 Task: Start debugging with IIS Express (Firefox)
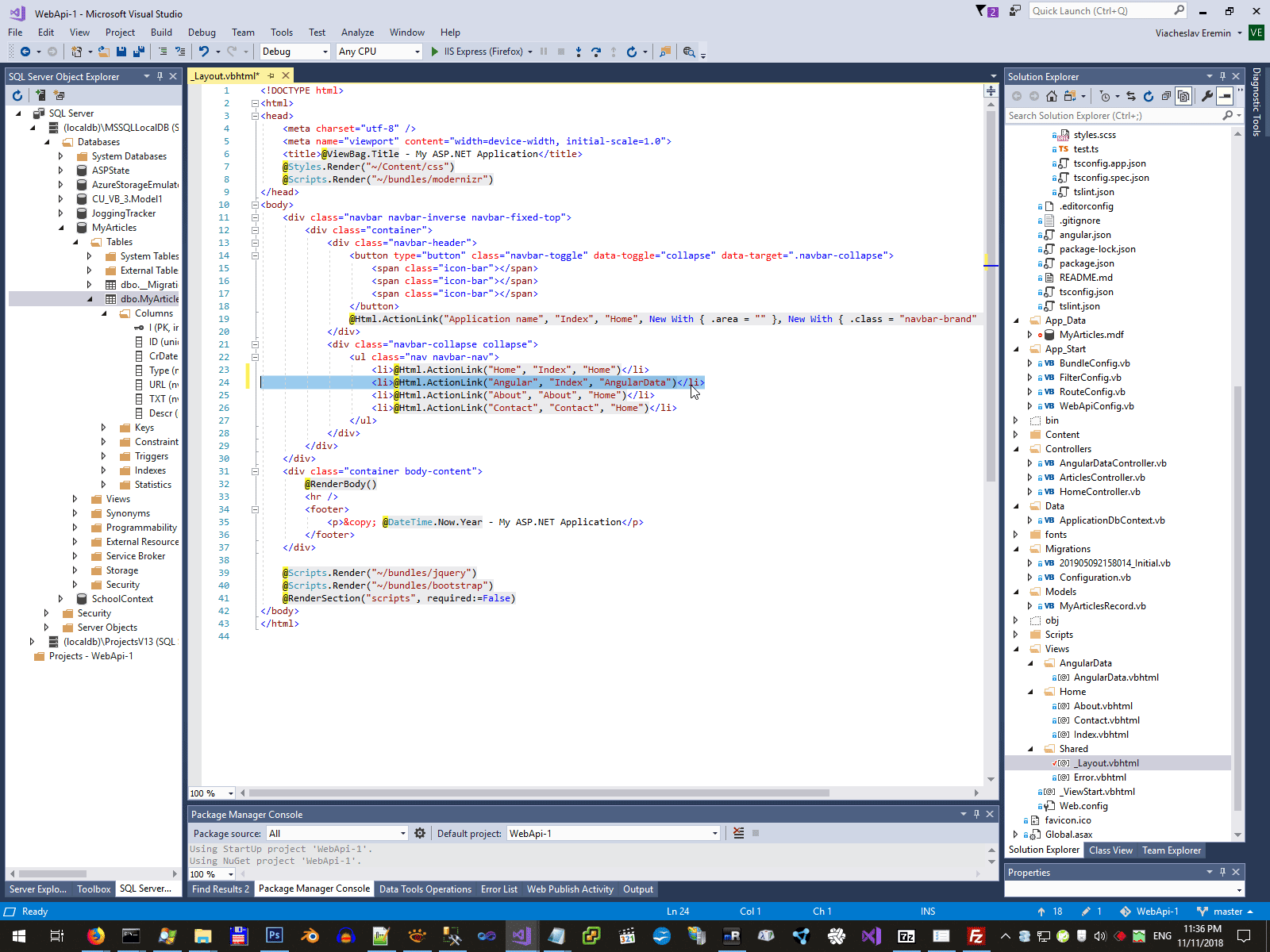click(x=477, y=52)
